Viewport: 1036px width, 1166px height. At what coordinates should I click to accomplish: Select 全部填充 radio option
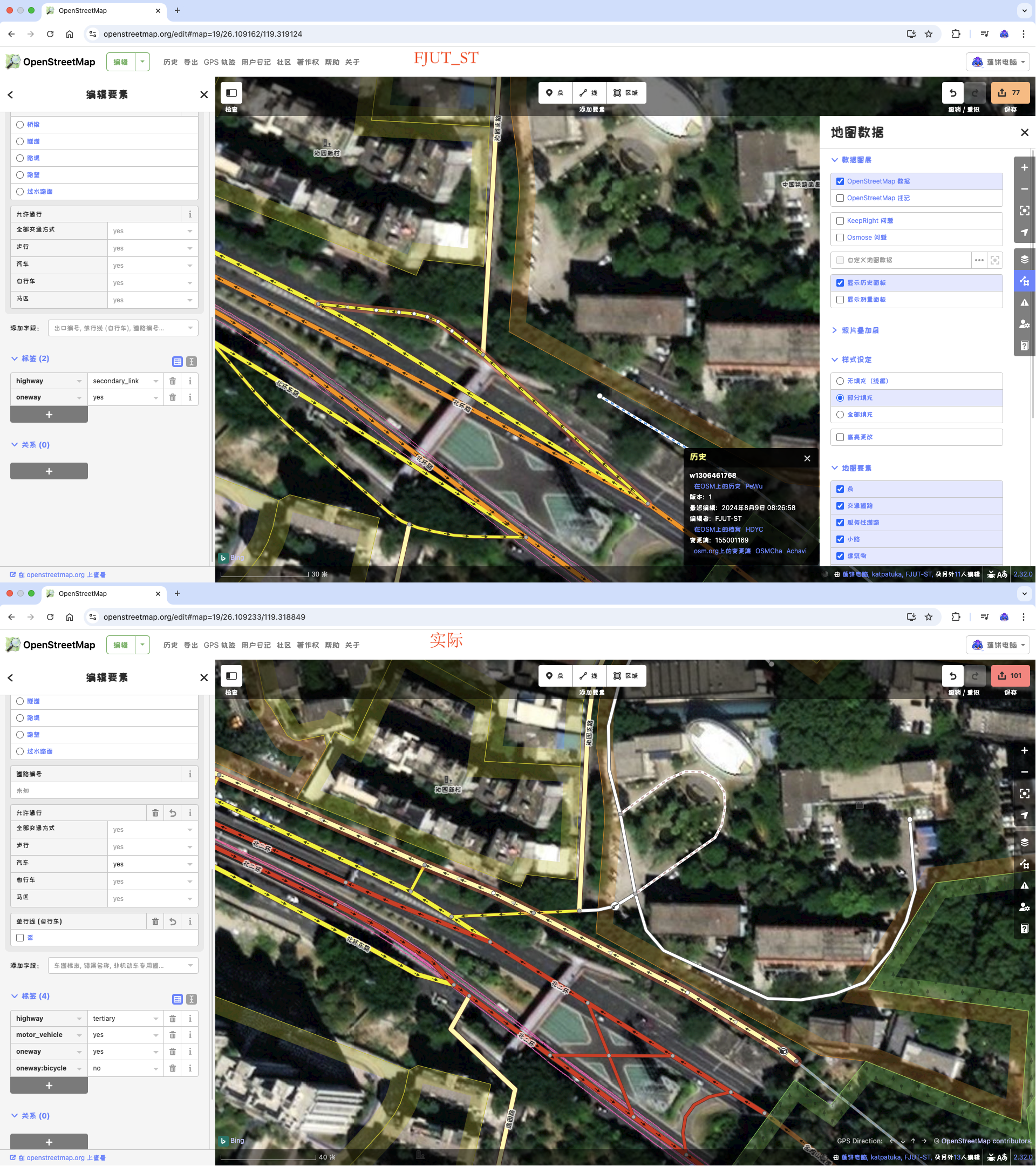click(840, 415)
